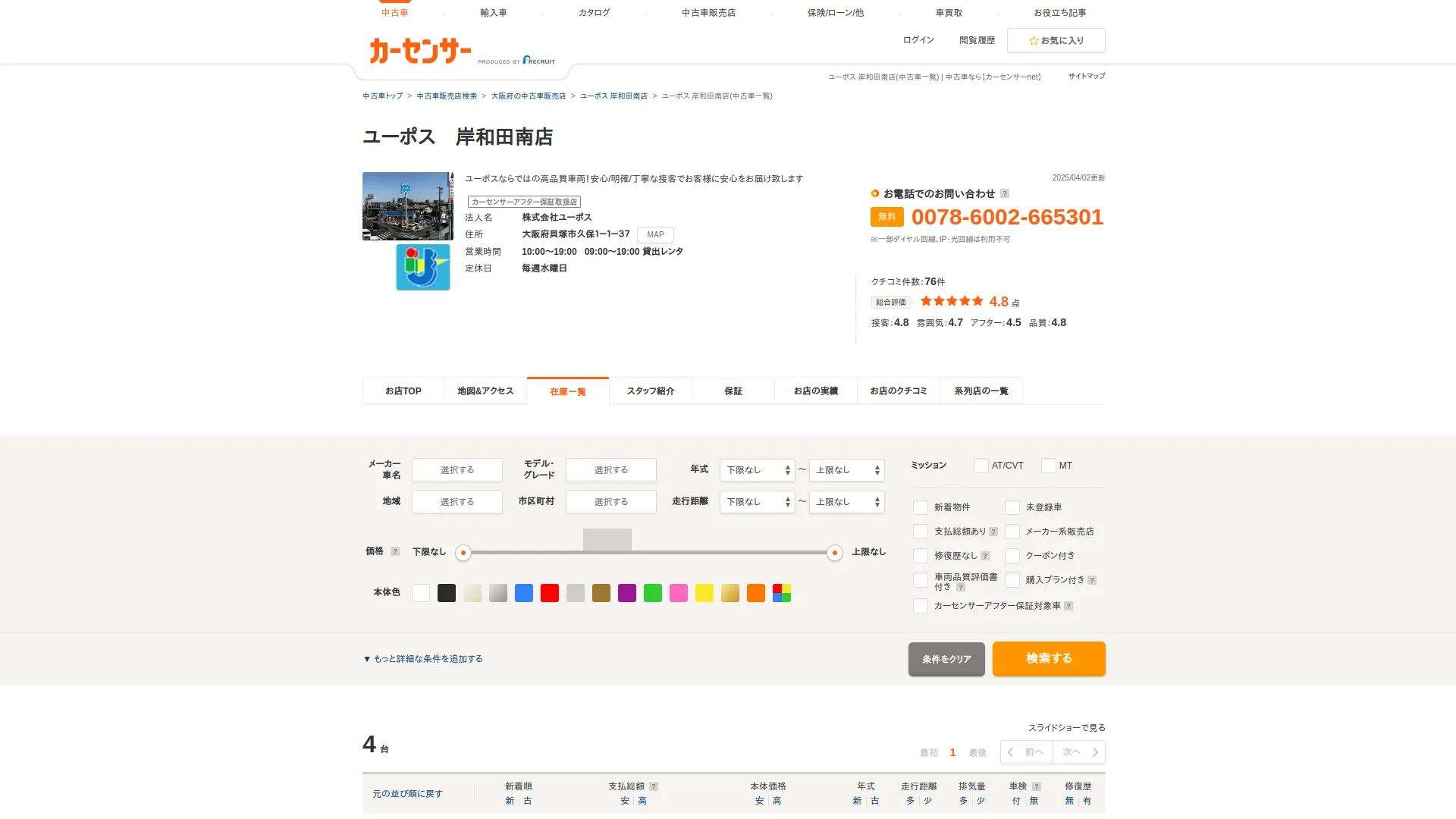
Task: Click the 検索する button
Action: point(1049,658)
